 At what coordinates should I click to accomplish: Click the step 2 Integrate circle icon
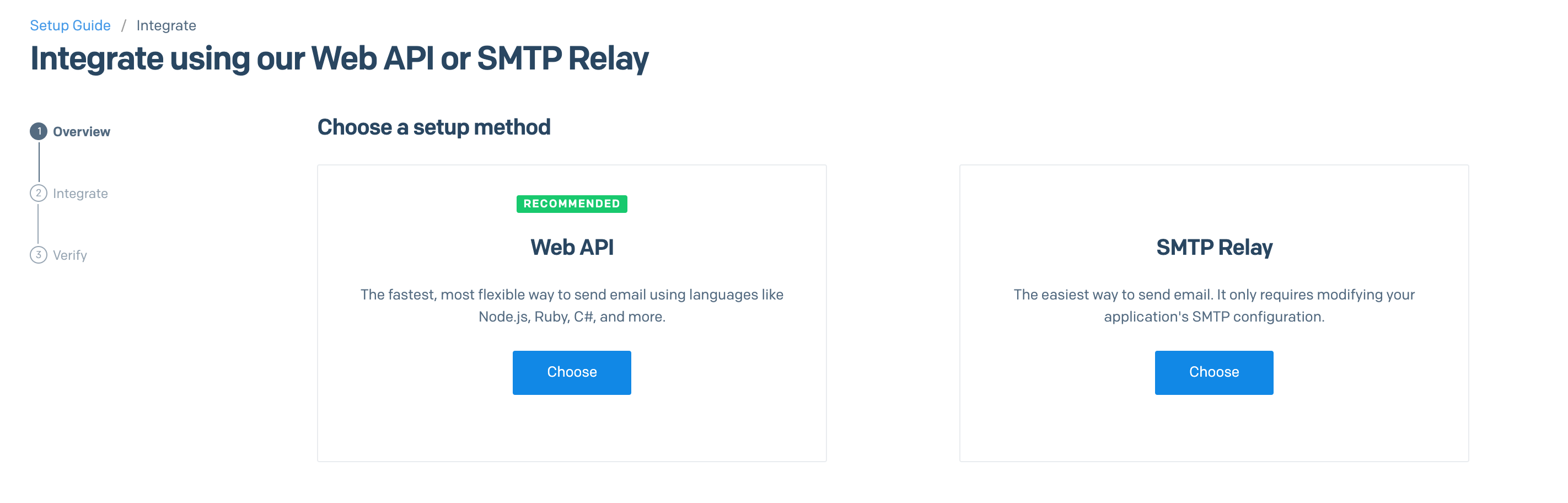pos(39,193)
